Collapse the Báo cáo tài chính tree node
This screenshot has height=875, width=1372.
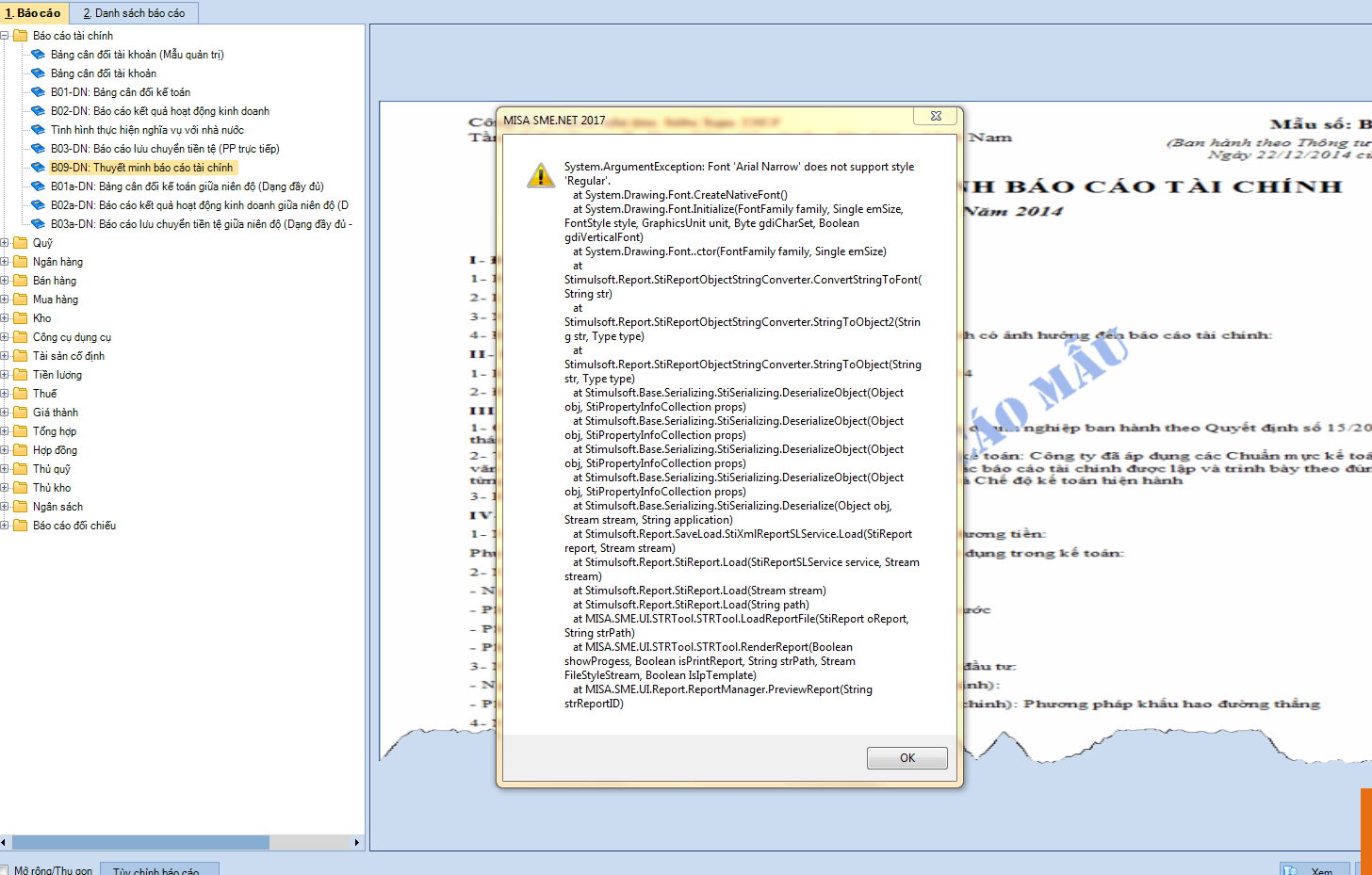click(x=4, y=36)
